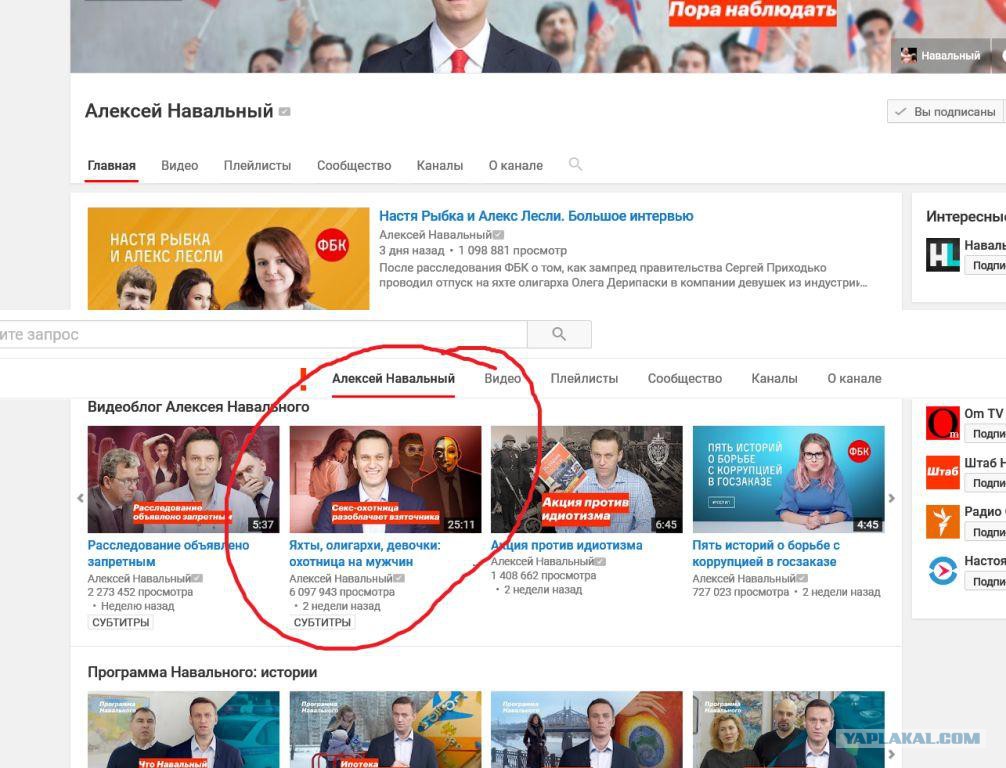Open Сообщество tab in sticky header
This screenshot has height=768, width=1006.
(685, 379)
